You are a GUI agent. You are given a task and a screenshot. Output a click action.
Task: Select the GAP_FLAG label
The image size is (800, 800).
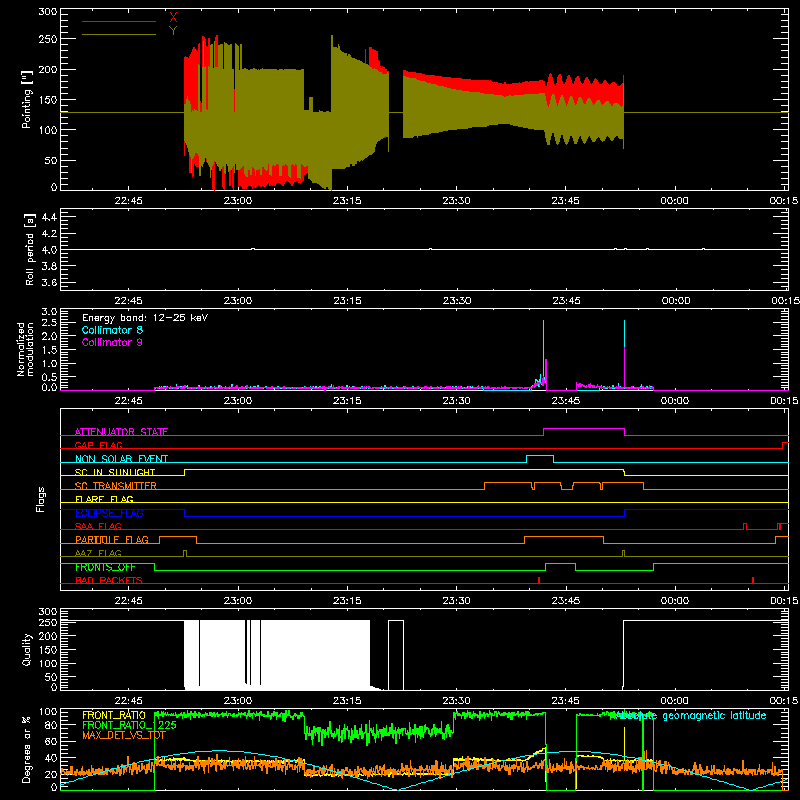click(x=98, y=445)
